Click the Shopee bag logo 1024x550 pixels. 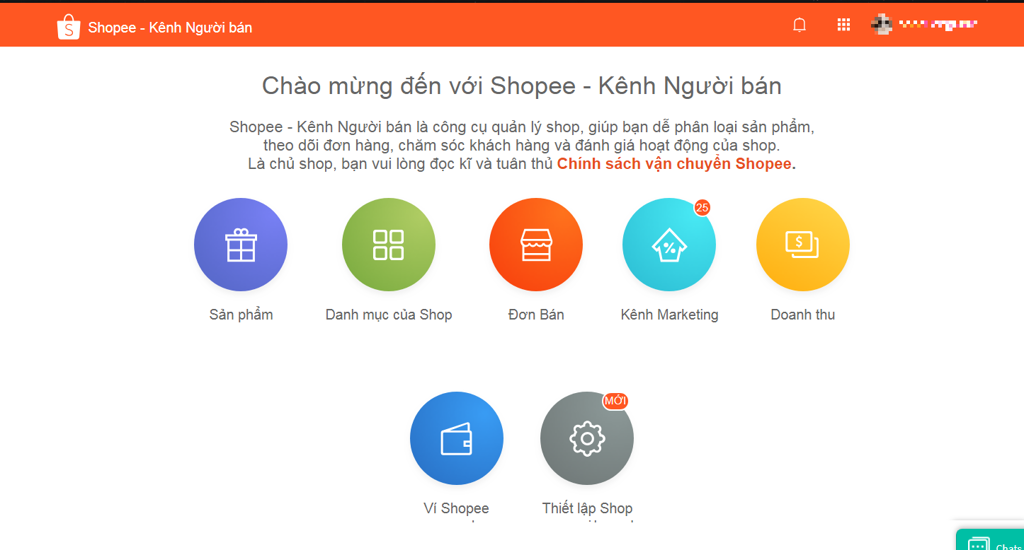(x=69, y=27)
